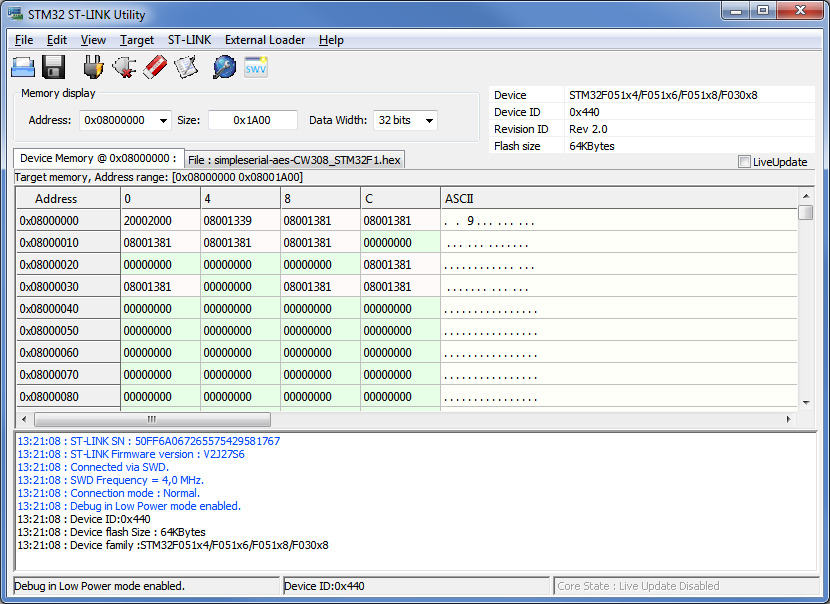Open Program and Verify via notepad icon
830x604 pixels.
186,67
